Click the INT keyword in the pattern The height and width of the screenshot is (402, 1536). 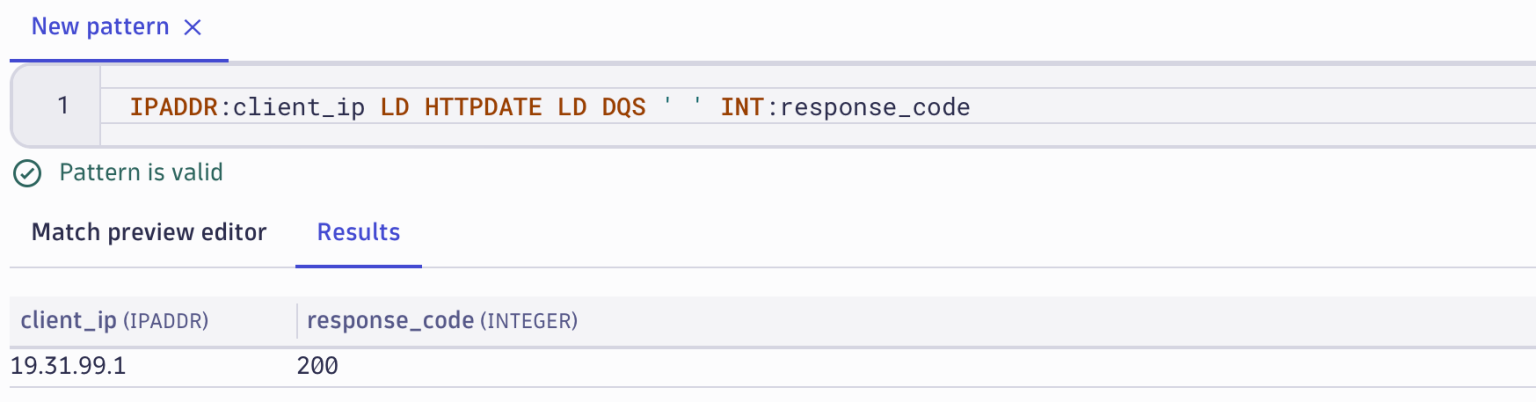click(742, 106)
